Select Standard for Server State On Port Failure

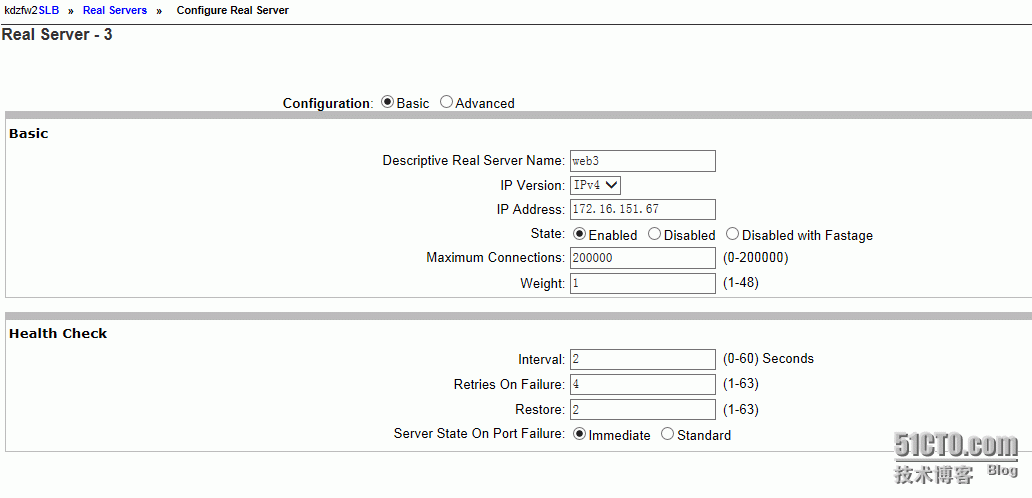tap(667, 434)
